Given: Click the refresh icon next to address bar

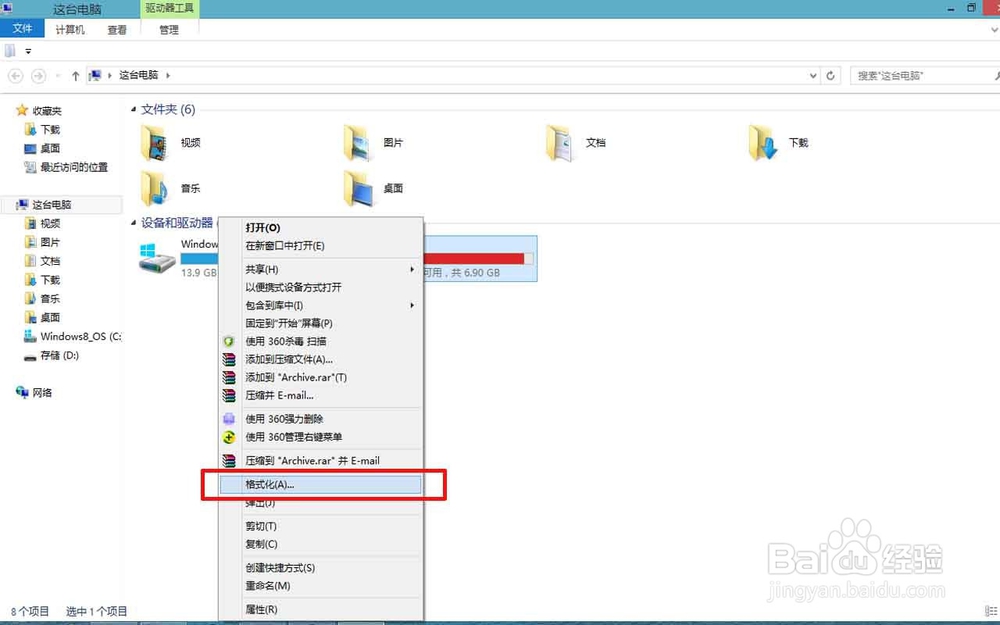Looking at the screenshot, I should pos(830,75).
